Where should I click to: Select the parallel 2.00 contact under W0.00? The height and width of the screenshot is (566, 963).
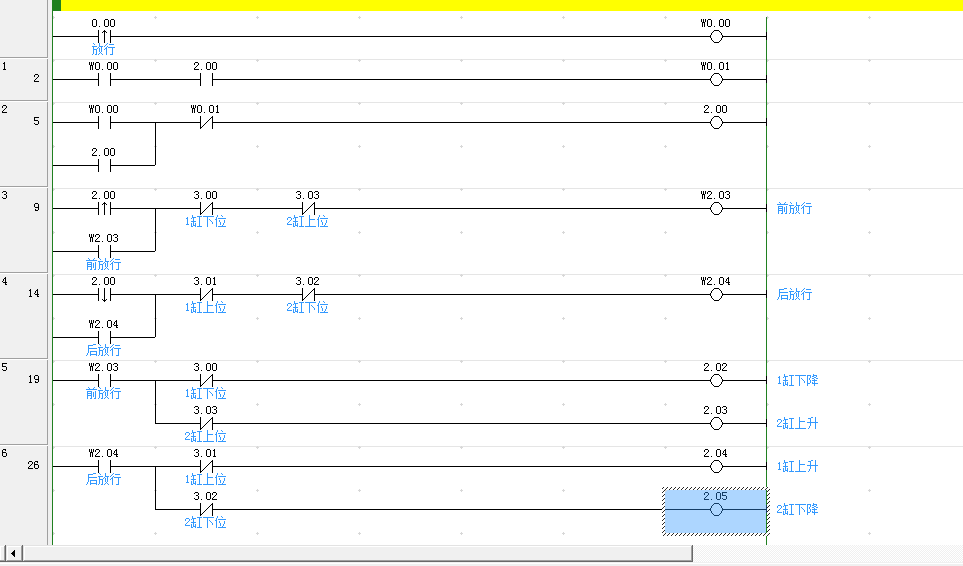tap(103, 166)
